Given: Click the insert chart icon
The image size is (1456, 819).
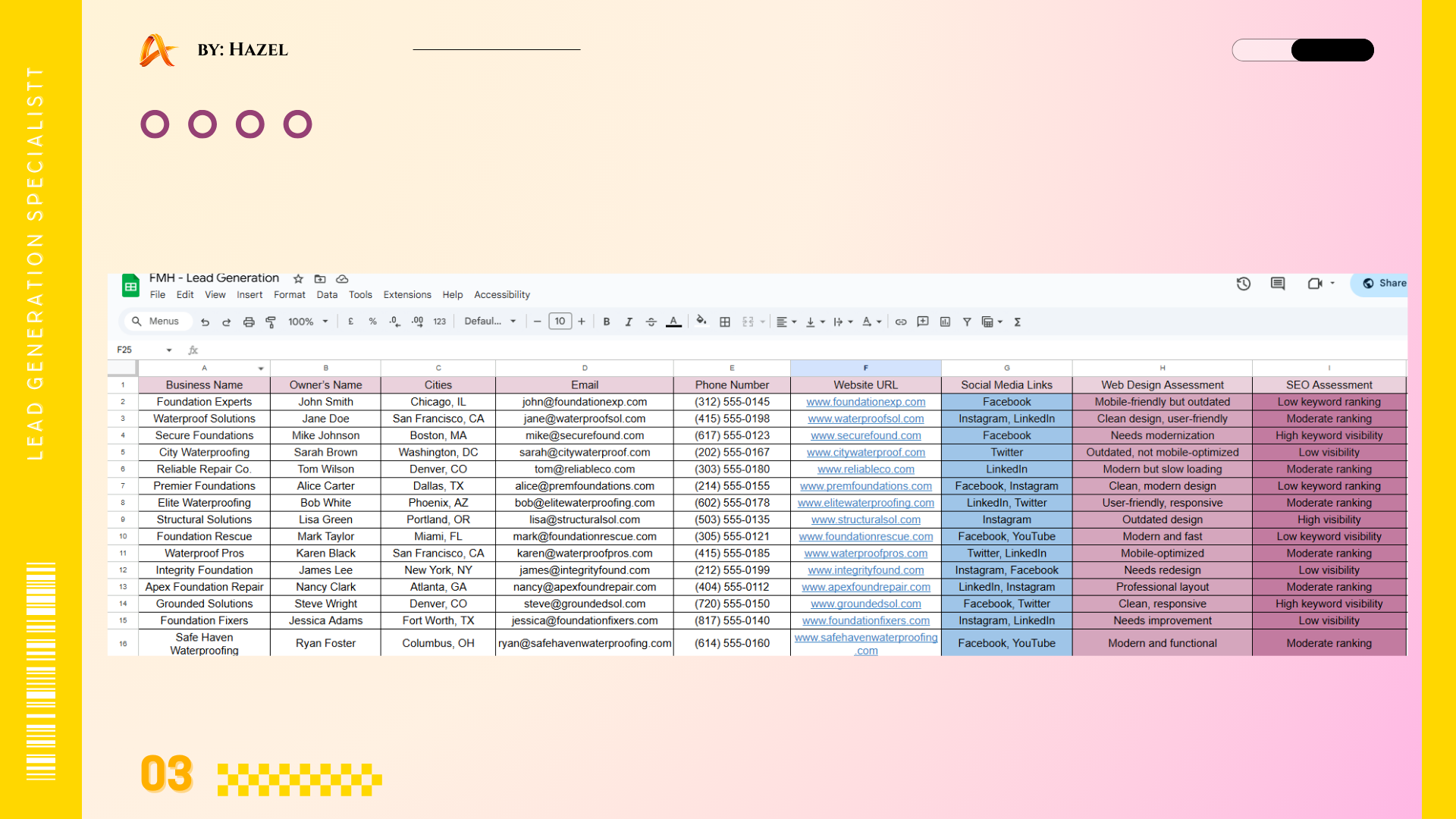Looking at the screenshot, I should point(945,322).
